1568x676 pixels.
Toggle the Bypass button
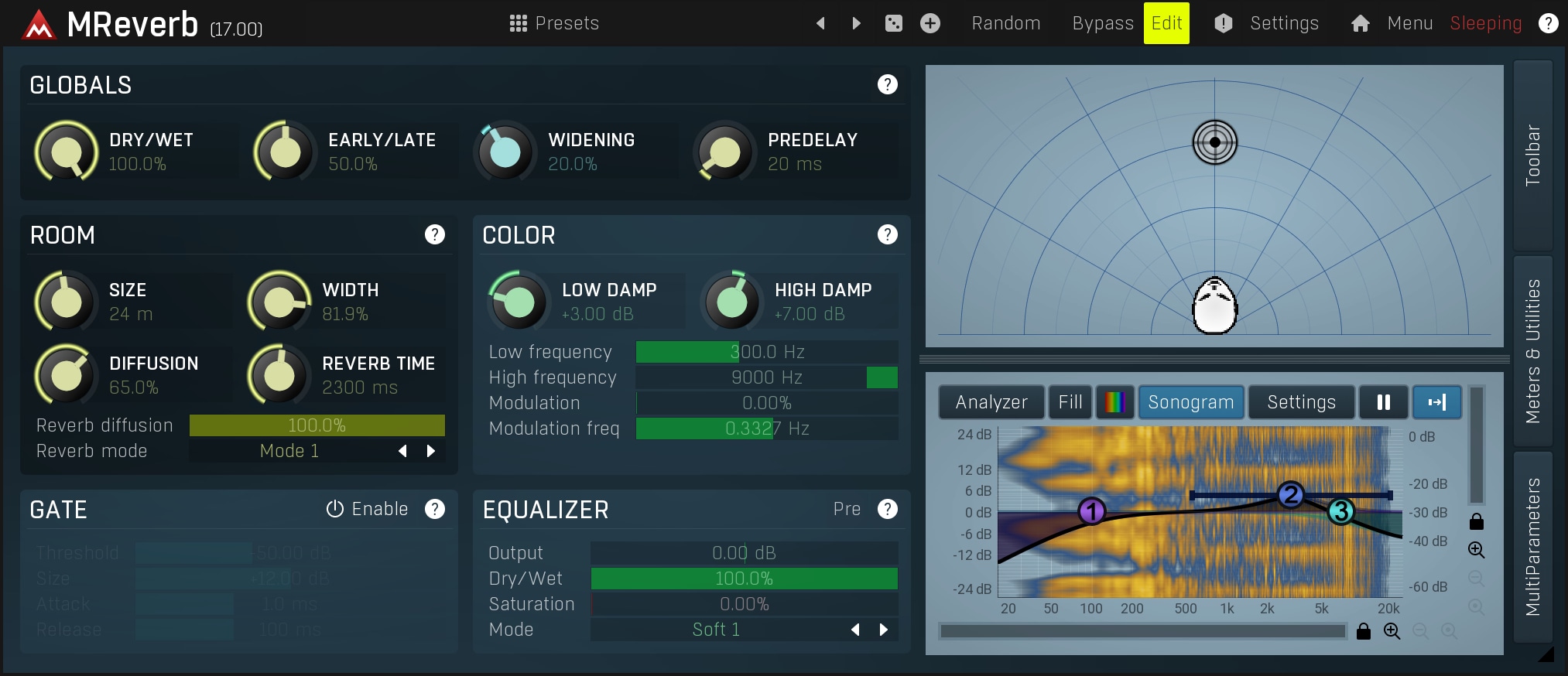click(x=1102, y=23)
